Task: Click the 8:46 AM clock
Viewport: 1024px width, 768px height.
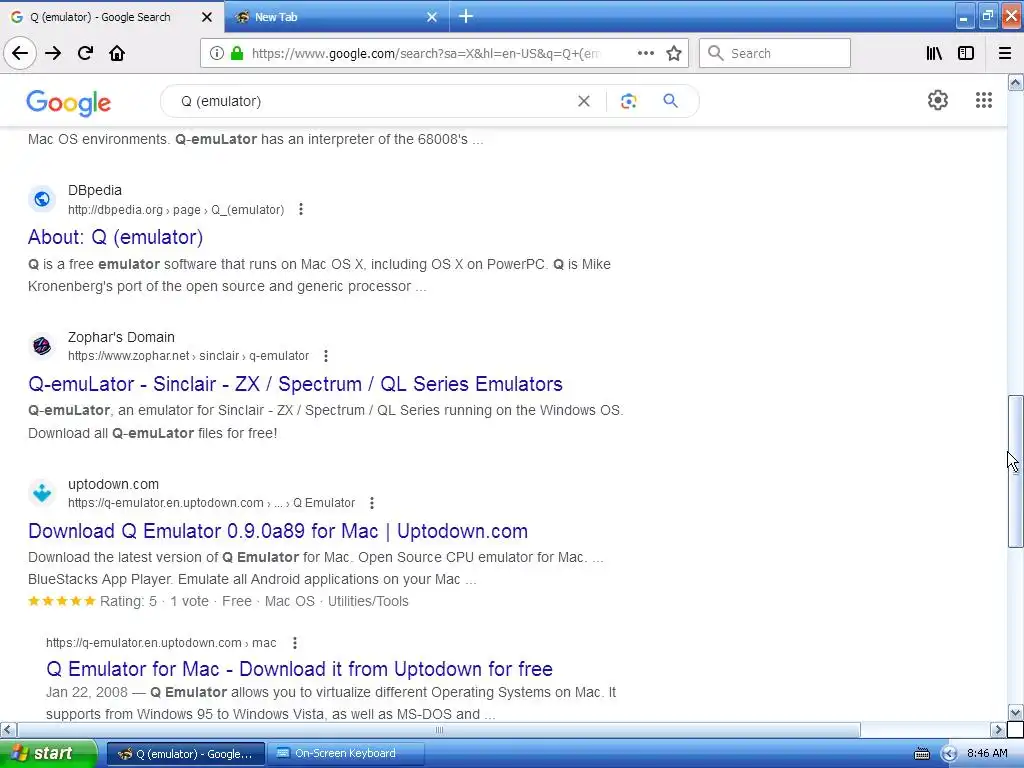Action: (987, 754)
